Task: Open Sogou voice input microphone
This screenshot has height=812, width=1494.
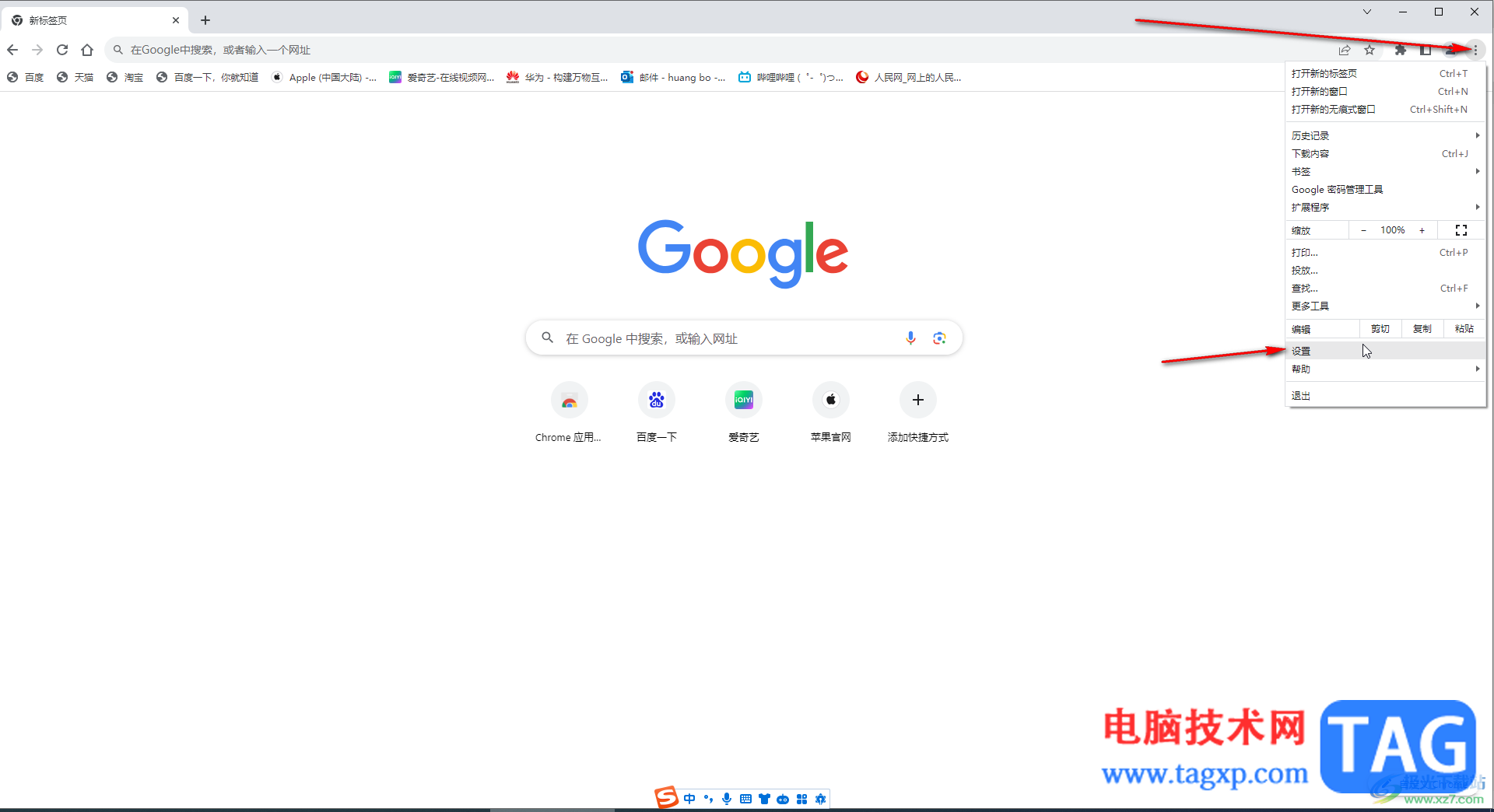Action: 727,799
